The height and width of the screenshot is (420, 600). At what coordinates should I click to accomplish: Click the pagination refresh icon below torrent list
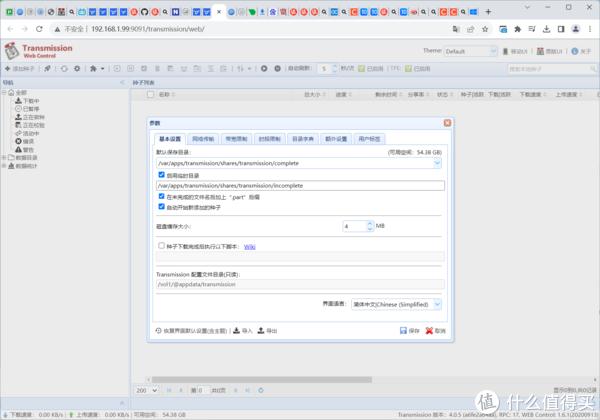point(261,390)
